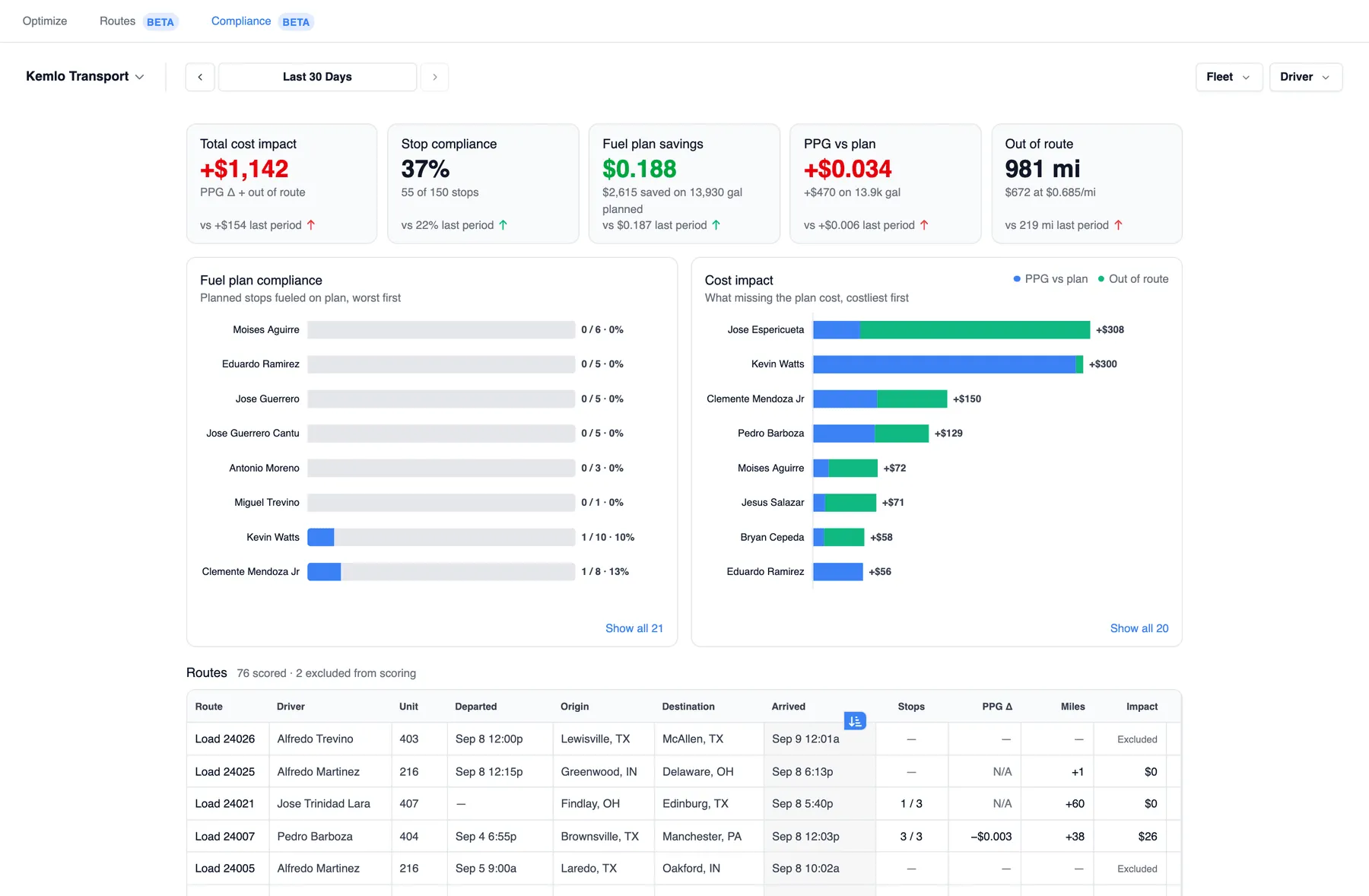Click Pedro Barboza +$129 cost bar
Image resolution: width=1369 pixels, height=896 pixels.
tap(871, 434)
